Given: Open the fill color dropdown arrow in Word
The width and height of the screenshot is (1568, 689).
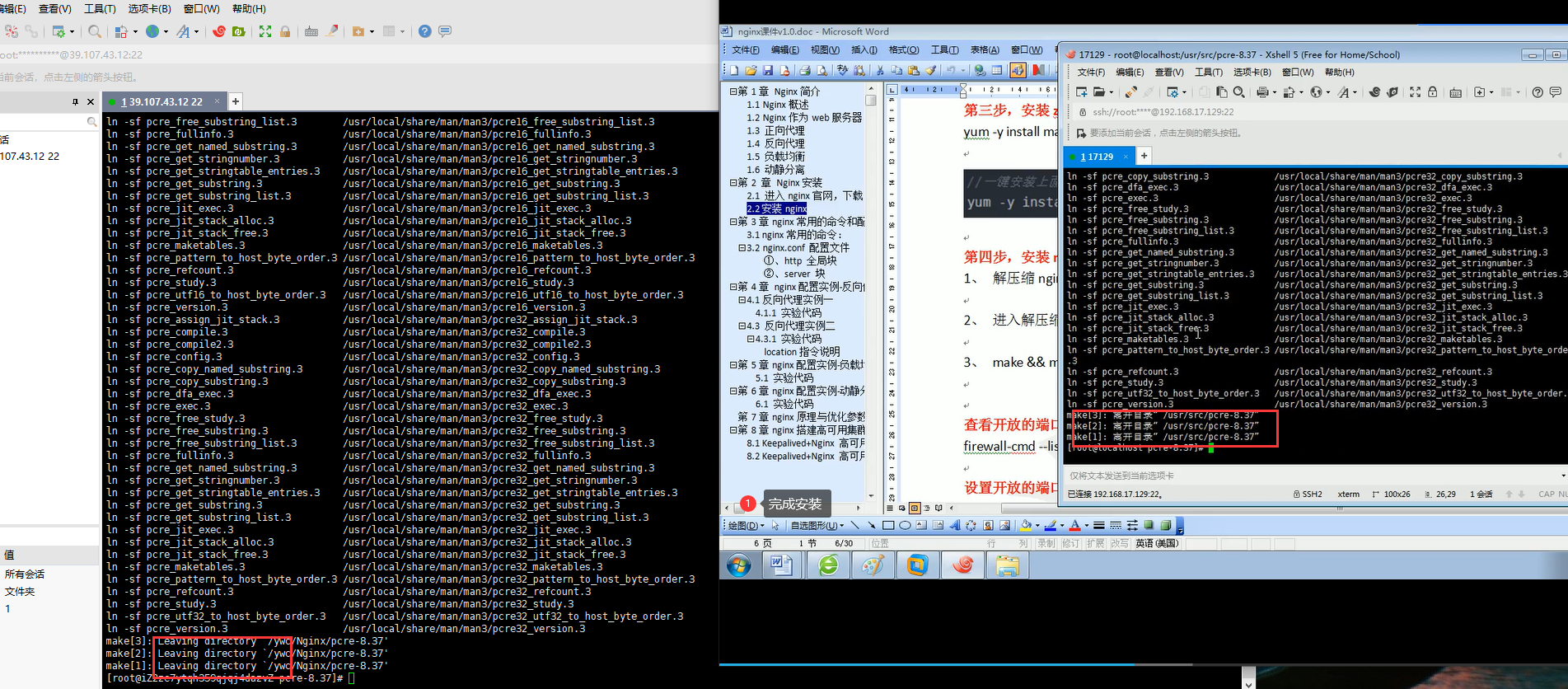Looking at the screenshot, I should (x=1037, y=526).
